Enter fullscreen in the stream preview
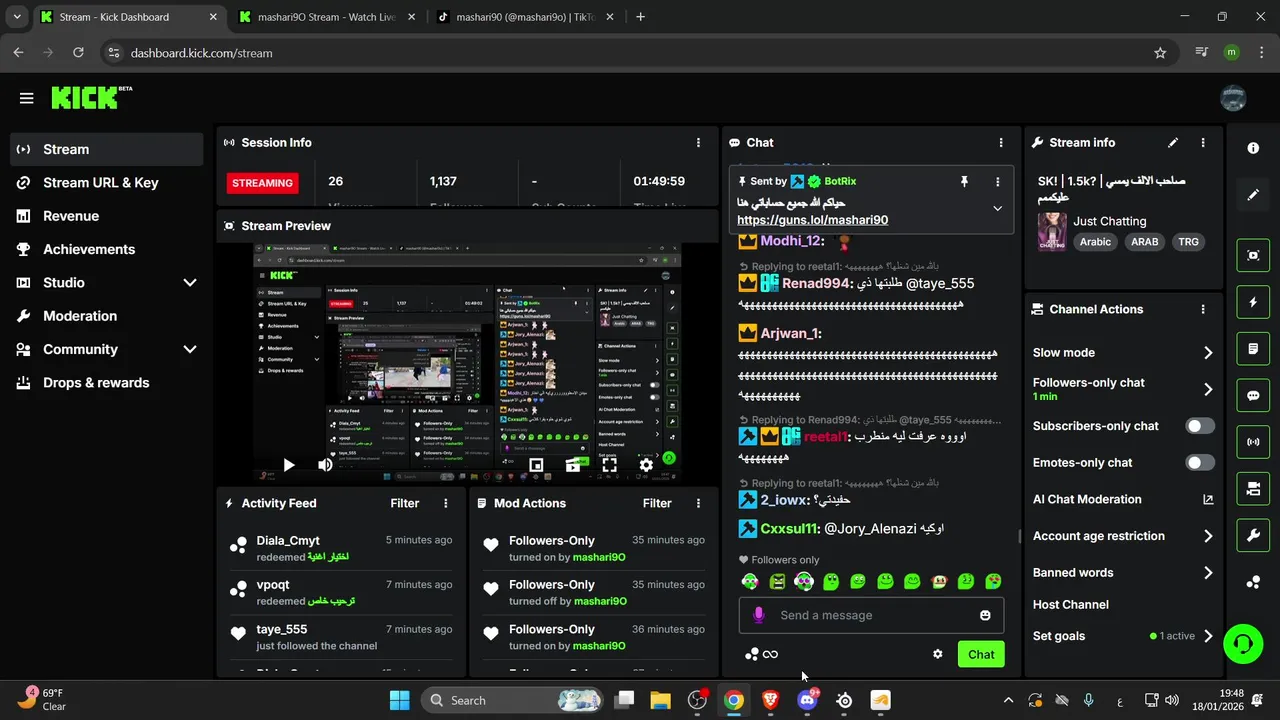Image resolution: width=1280 pixels, height=720 pixels. [x=609, y=465]
